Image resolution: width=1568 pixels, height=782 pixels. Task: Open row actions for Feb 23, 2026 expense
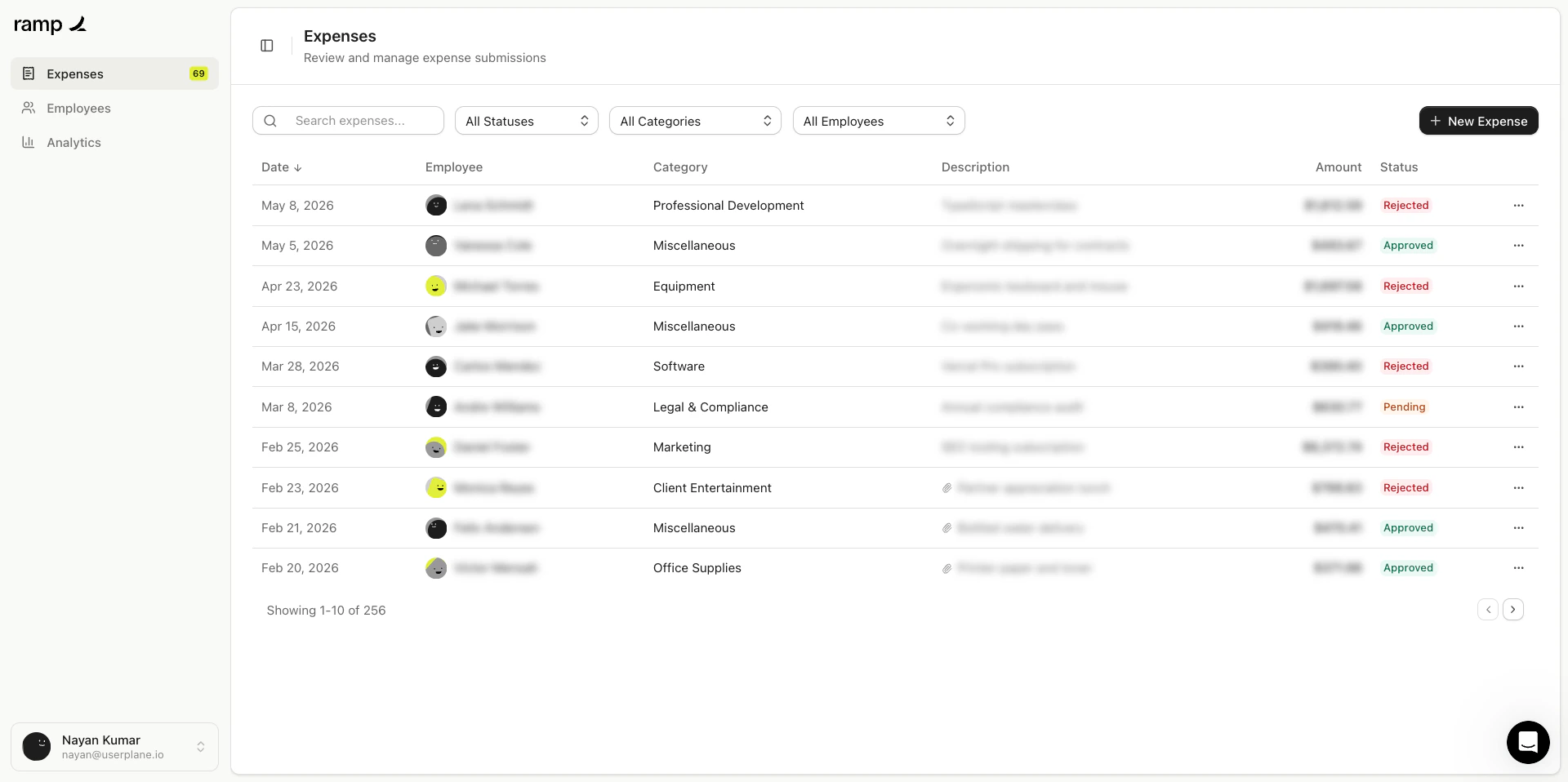(1518, 488)
